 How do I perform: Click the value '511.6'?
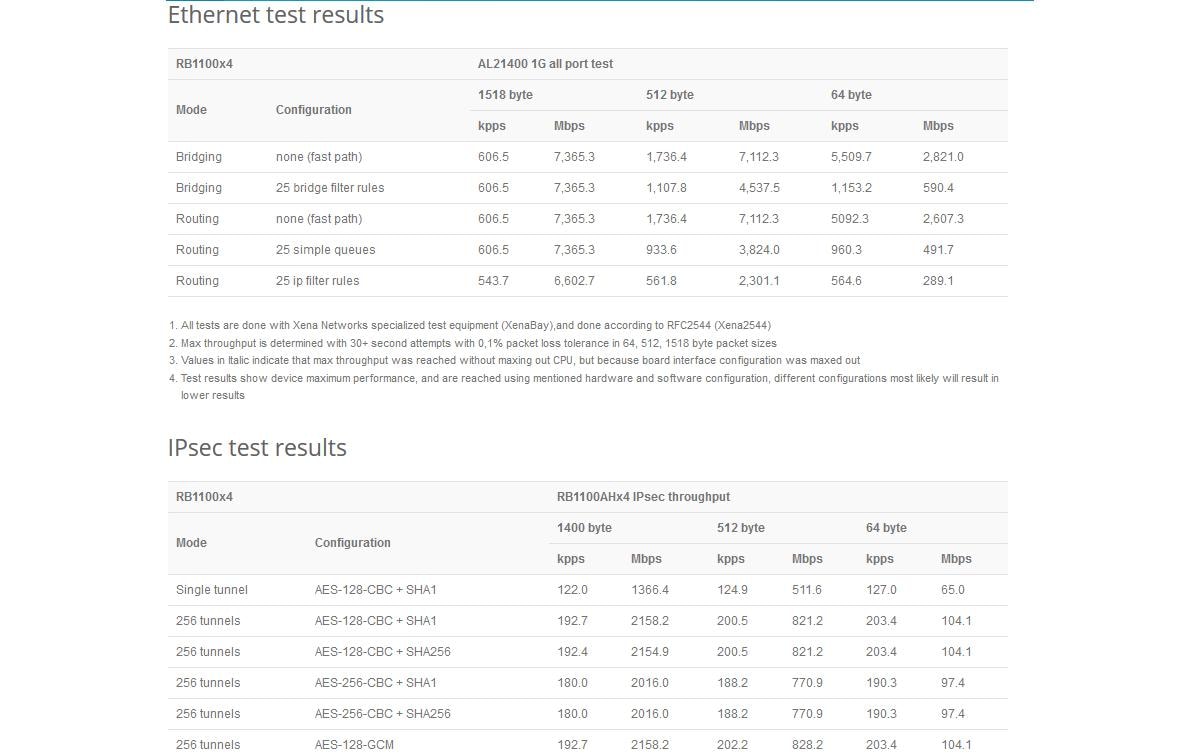807,590
